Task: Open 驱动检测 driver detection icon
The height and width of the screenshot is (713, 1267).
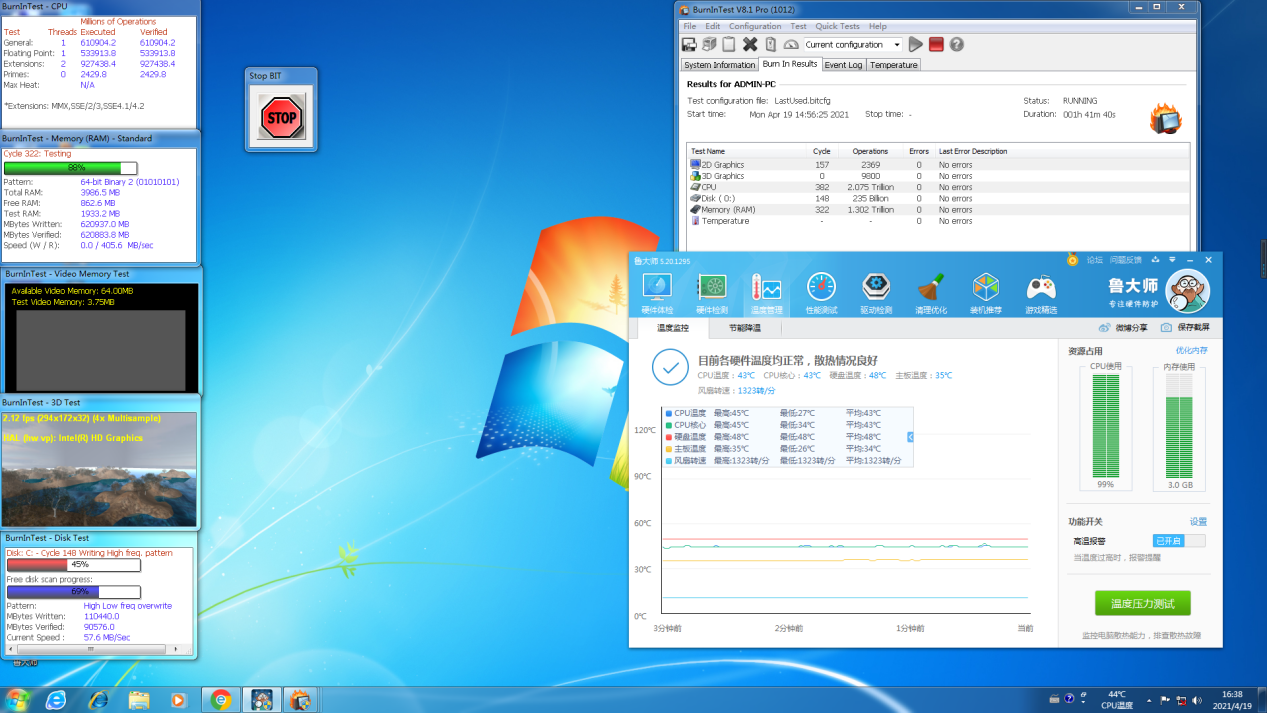Action: (876, 294)
